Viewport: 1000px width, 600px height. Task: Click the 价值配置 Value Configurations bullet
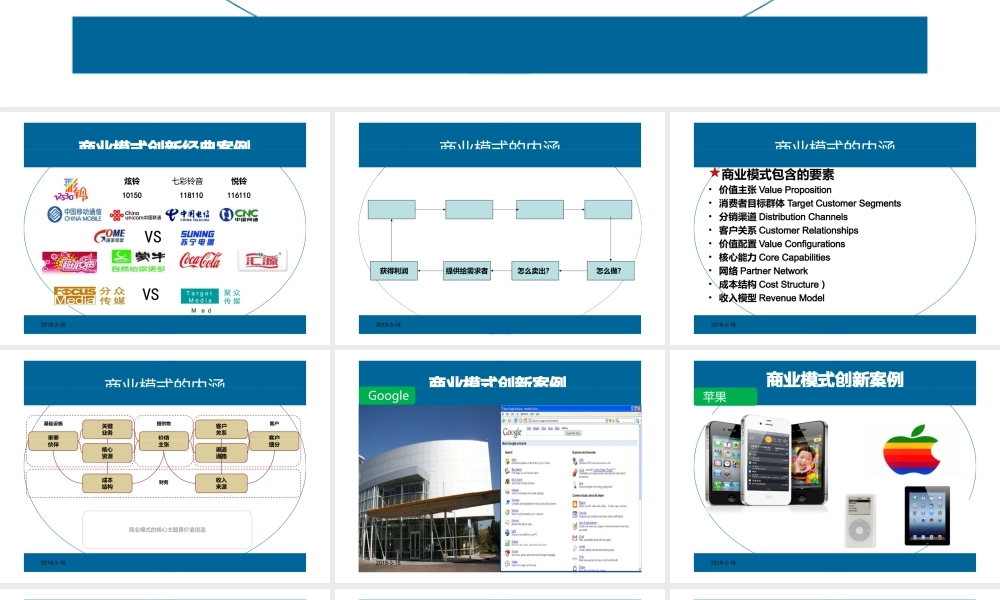point(782,244)
